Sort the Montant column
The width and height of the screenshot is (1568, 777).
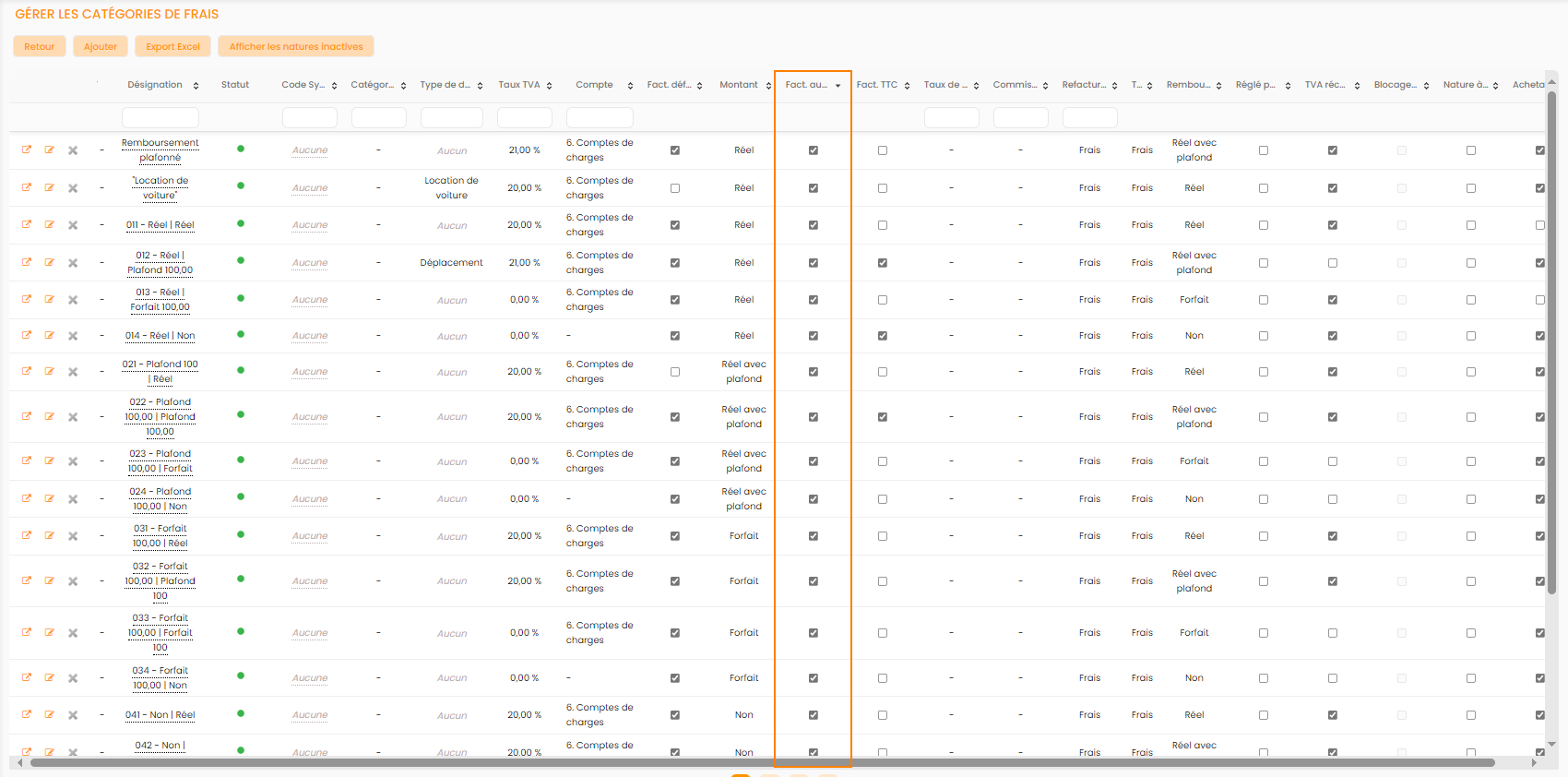tap(768, 86)
